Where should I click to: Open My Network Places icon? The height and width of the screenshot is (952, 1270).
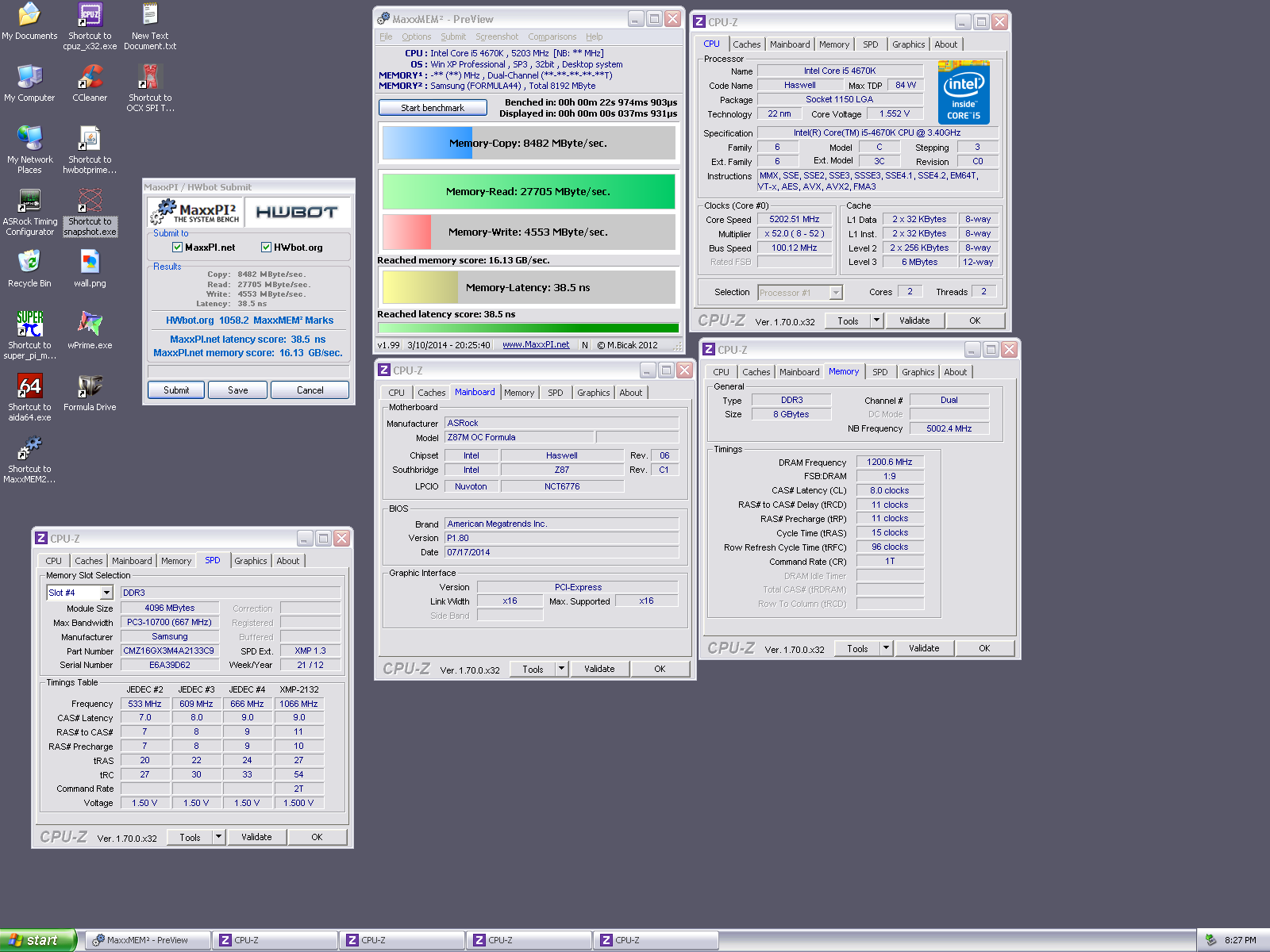(29, 150)
